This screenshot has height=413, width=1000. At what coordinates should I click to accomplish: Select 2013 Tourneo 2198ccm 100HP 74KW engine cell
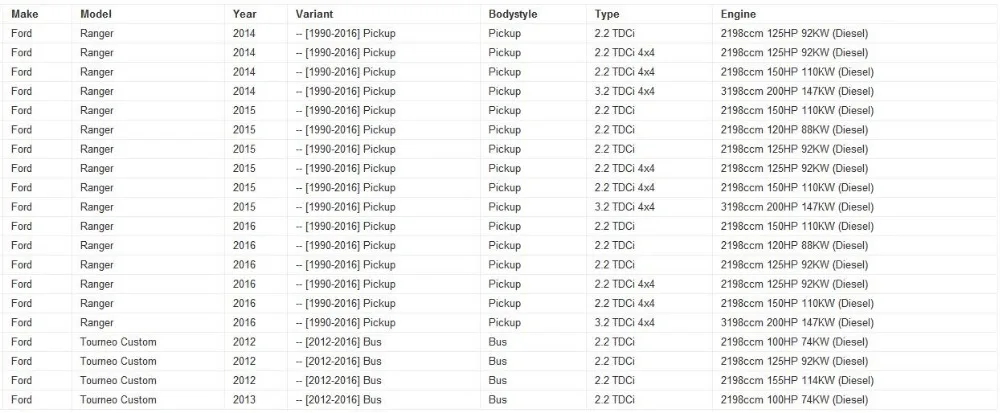tap(855, 400)
